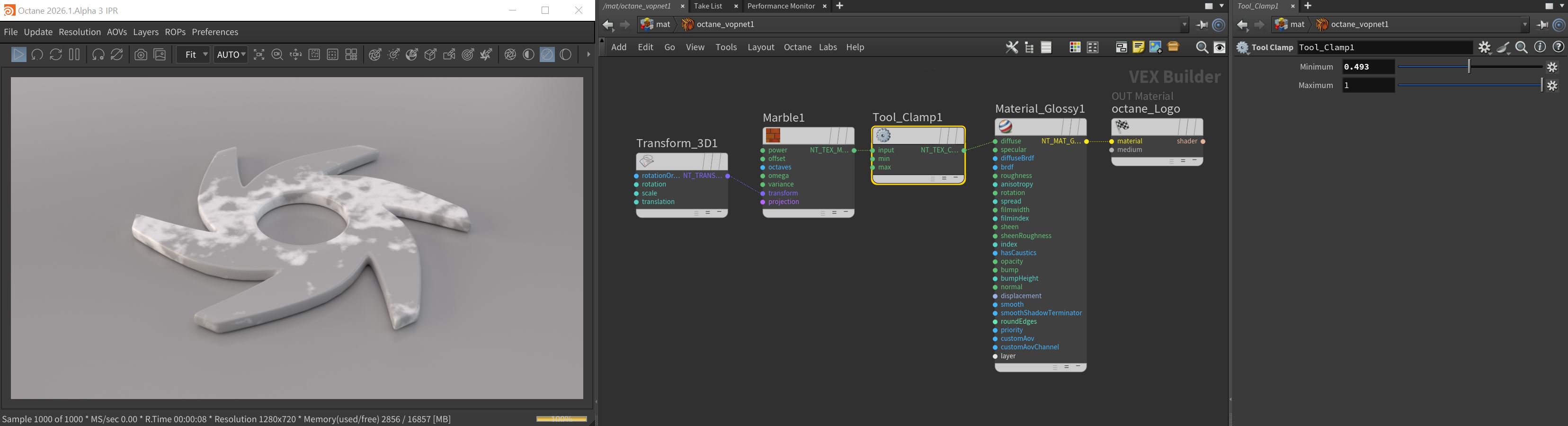Open the Fit zoom dropdown
This screenshot has width=1568, height=426.
pyautogui.click(x=194, y=55)
